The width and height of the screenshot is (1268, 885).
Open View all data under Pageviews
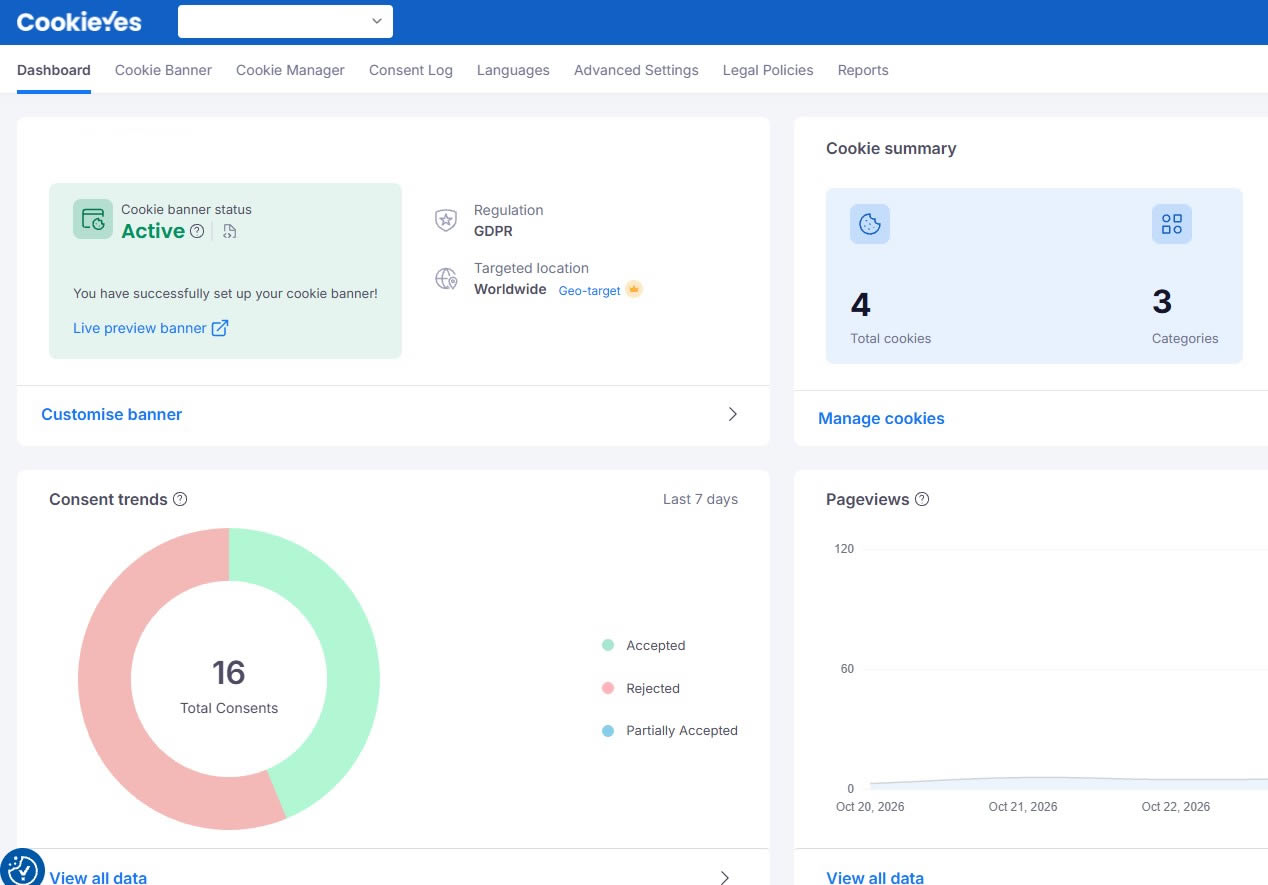(875, 878)
